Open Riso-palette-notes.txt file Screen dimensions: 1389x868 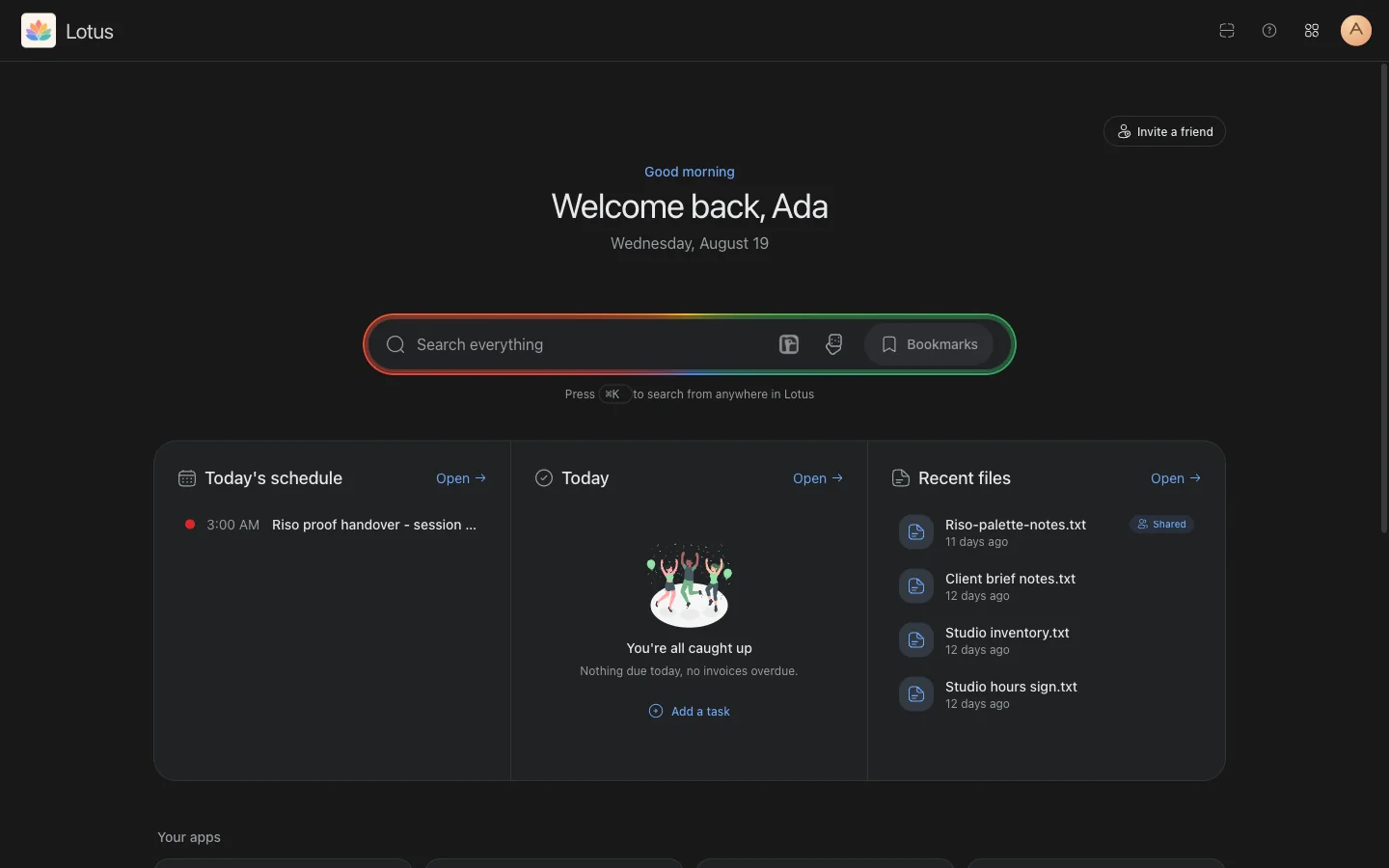click(x=1047, y=532)
